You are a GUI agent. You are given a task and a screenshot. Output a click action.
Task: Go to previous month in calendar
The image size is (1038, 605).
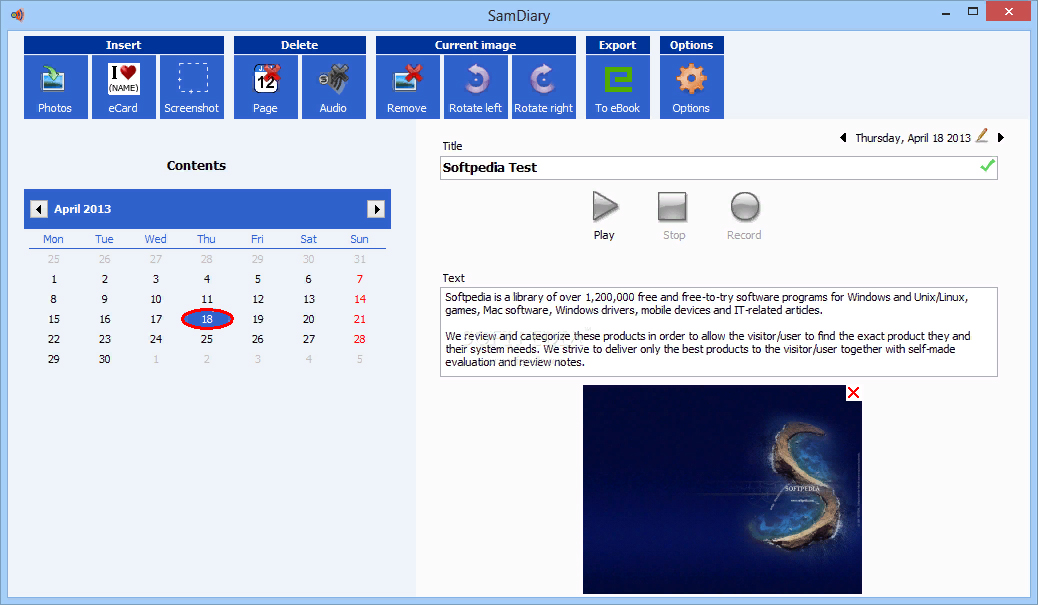(39, 209)
